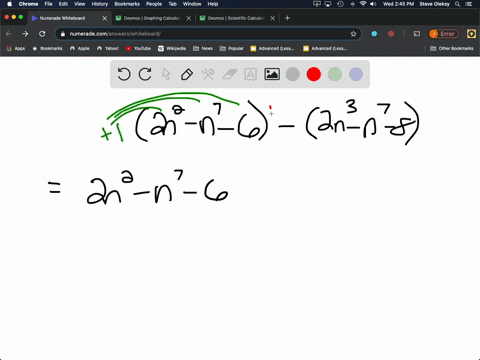The image size is (480, 360).
Task: Open a new browser tab
Action: pos(287,18)
